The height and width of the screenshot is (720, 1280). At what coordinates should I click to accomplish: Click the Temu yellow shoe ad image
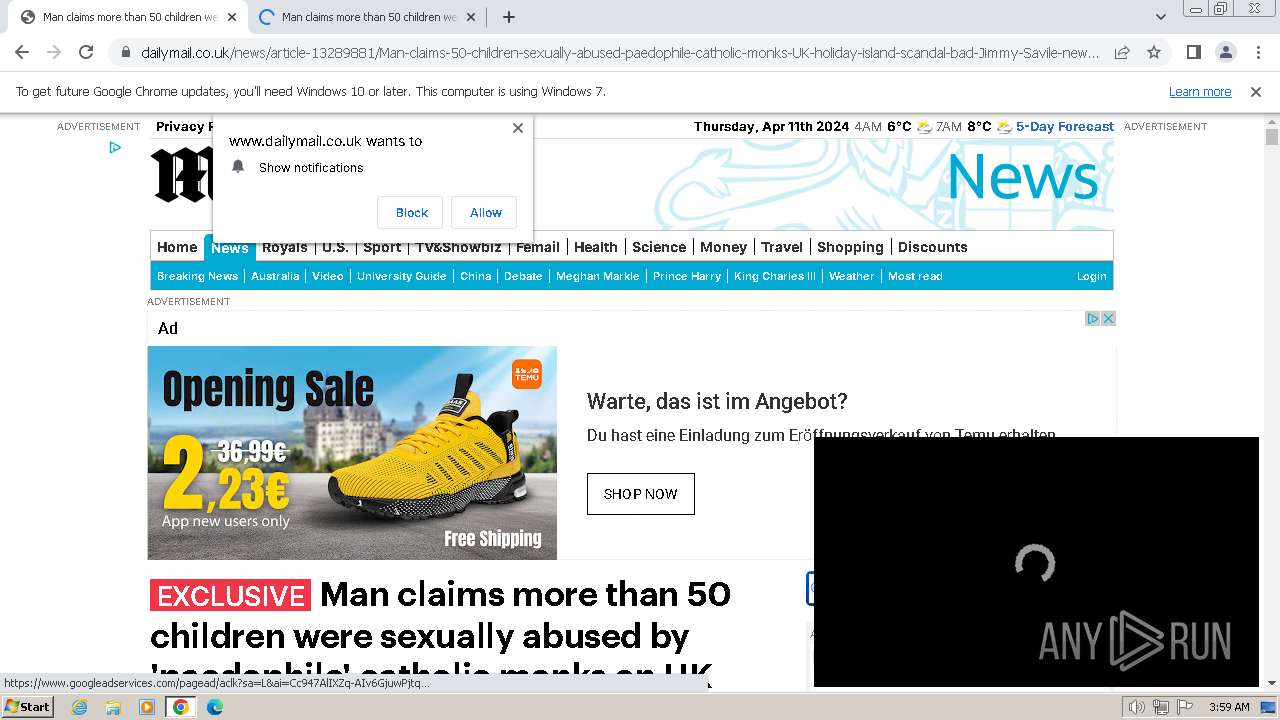352,452
